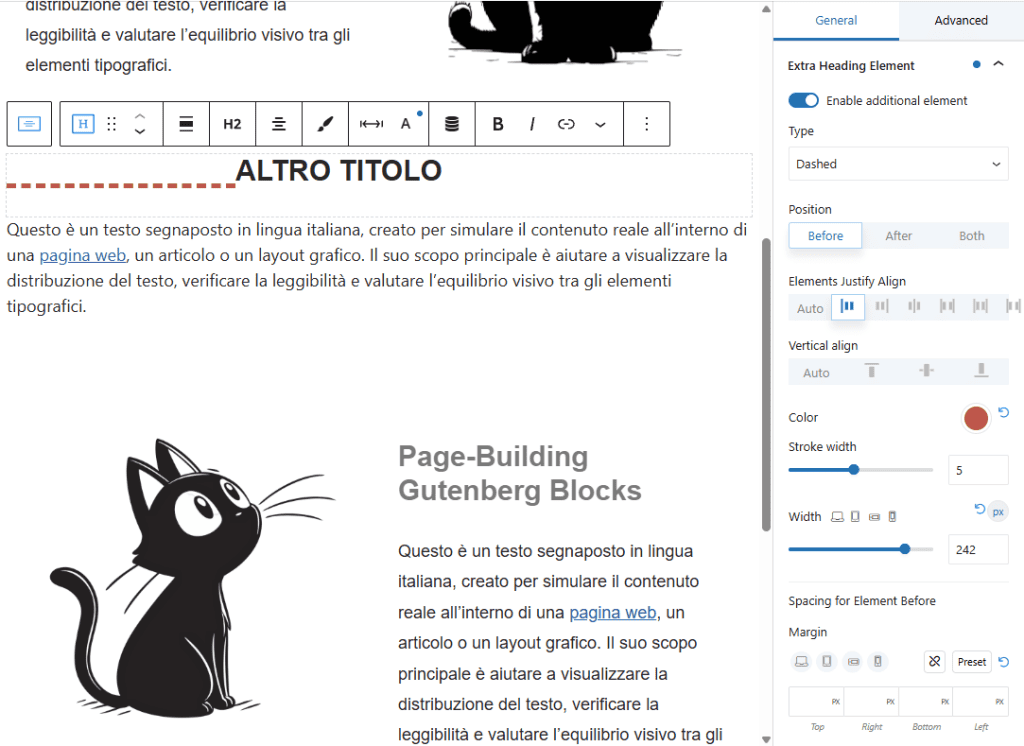Click the Top margin input field
1024x746 pixels.
(816, 702)
